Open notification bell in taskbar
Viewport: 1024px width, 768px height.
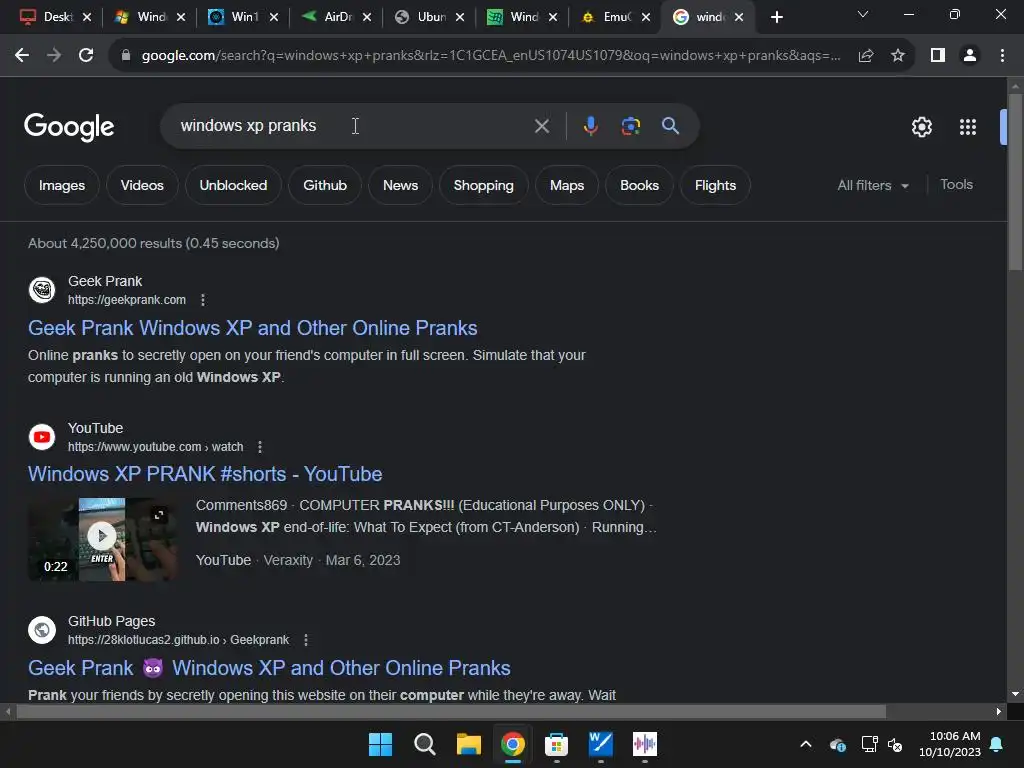(x=997, y=744)
